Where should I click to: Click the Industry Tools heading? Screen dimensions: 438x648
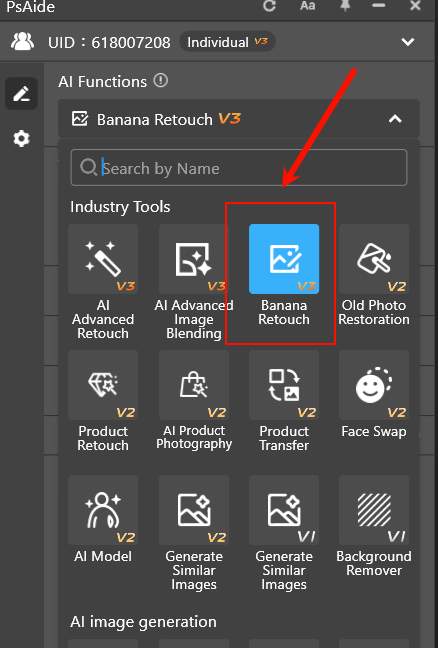point(120,207)
